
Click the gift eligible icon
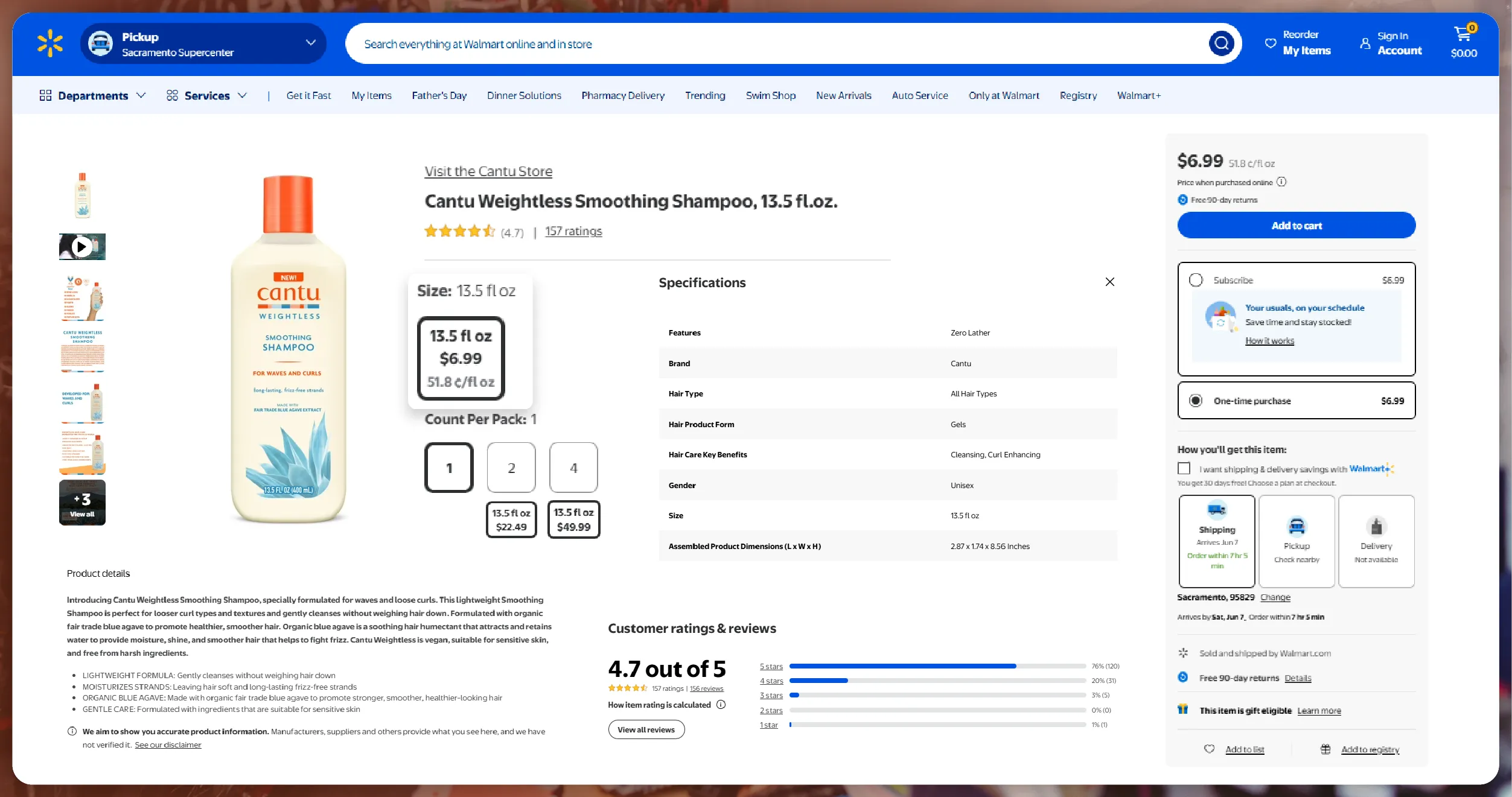[x=1182, y=710]
